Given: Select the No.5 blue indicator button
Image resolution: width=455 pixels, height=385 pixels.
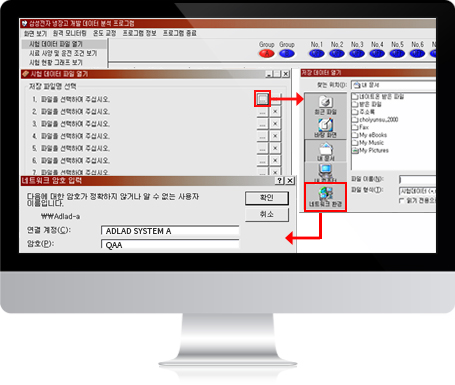Looking at the screenshot, I should pyautogui.click(x=397, y=53).
